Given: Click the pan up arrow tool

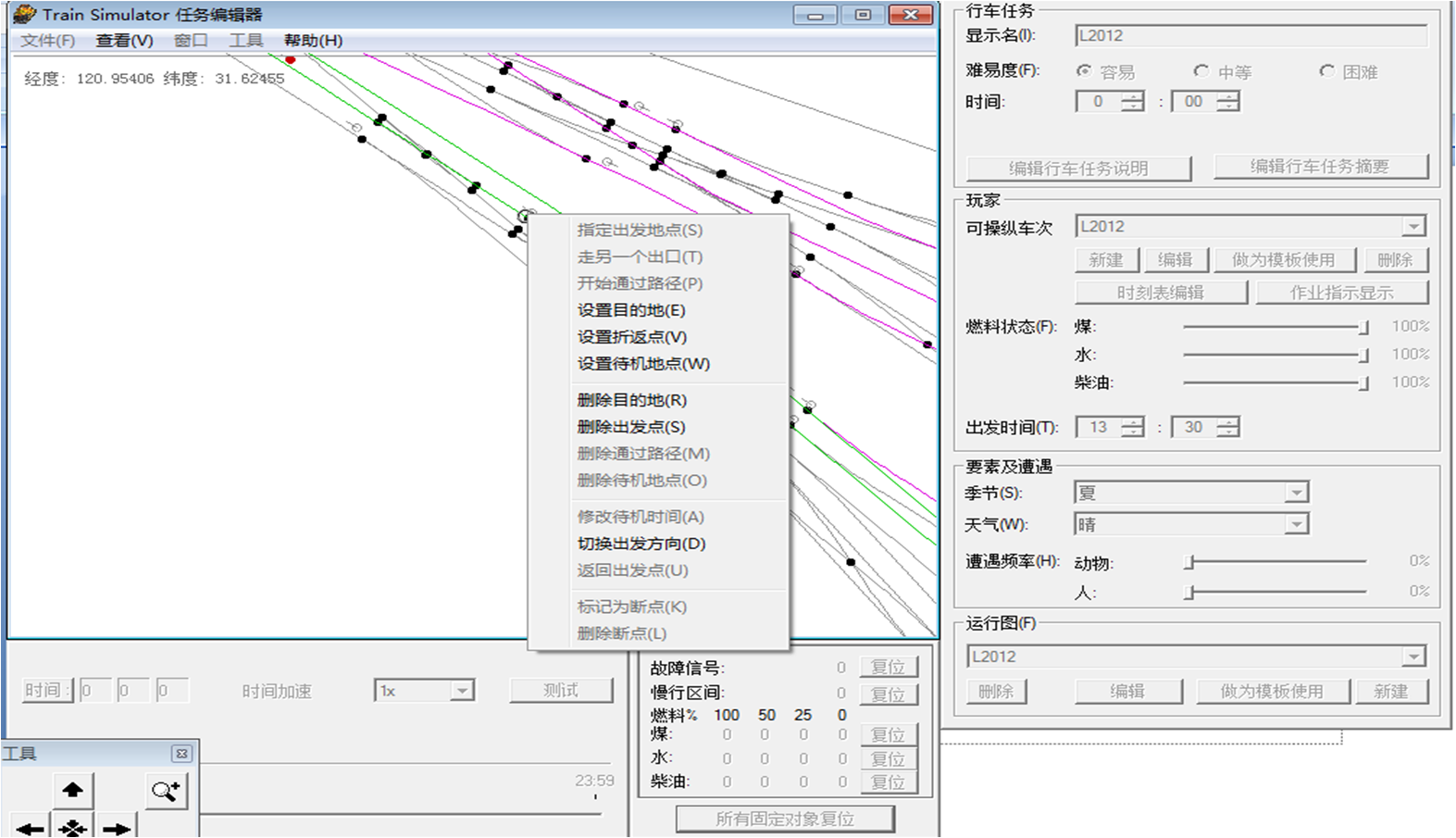Looking at the screenshot, I should coord(72,790).
